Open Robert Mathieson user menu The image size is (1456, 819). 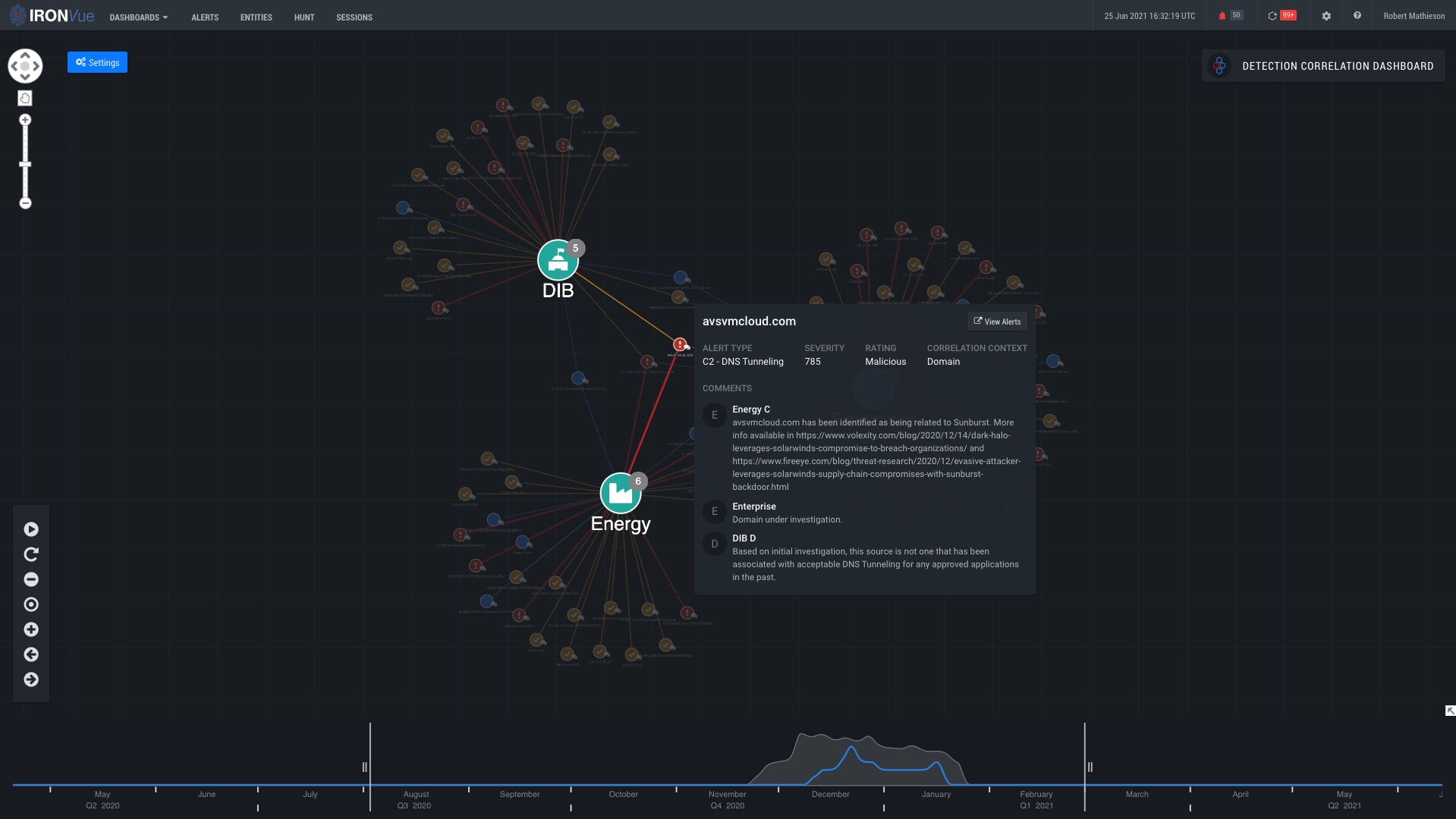coord(1414,16)
